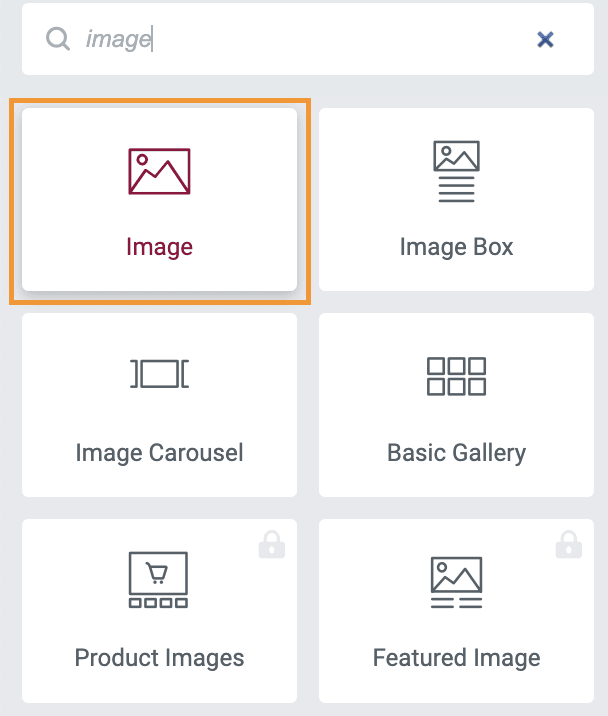The image size is (608, 716).
Task: Click the Featured Image widget icon
Action: 456,582
